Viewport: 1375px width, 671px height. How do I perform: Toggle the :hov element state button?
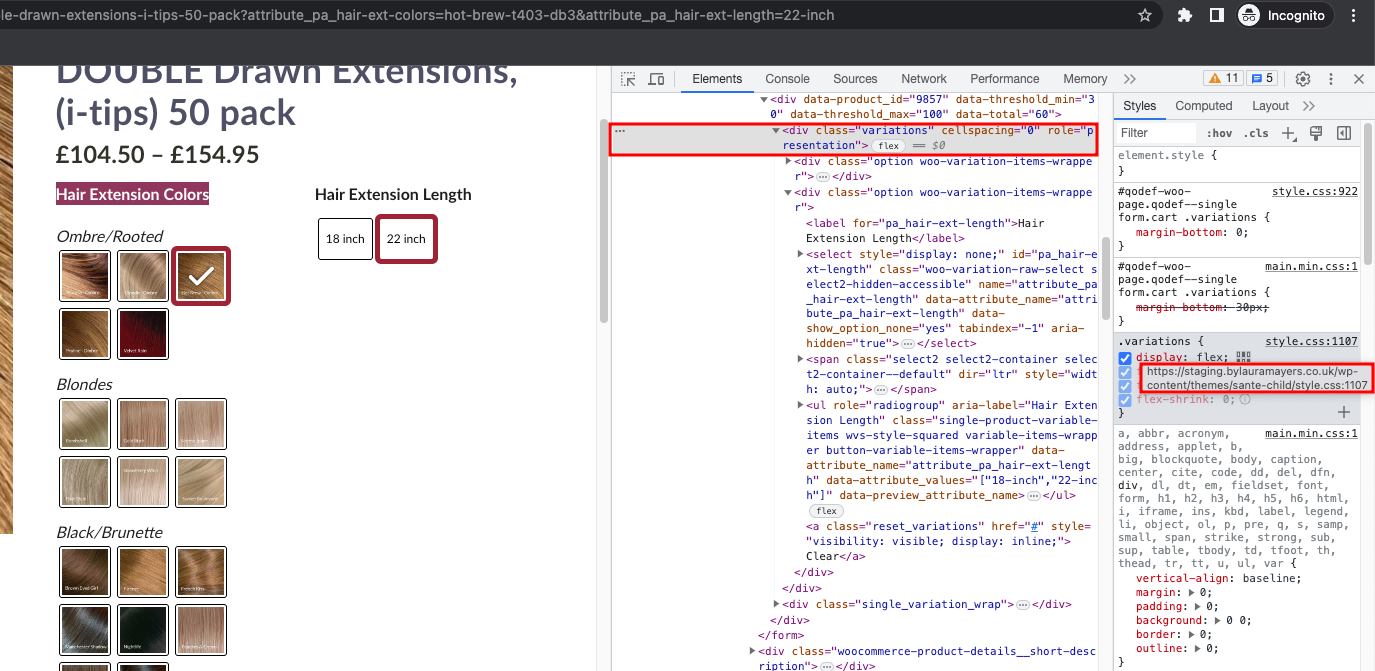point(1219,133)
